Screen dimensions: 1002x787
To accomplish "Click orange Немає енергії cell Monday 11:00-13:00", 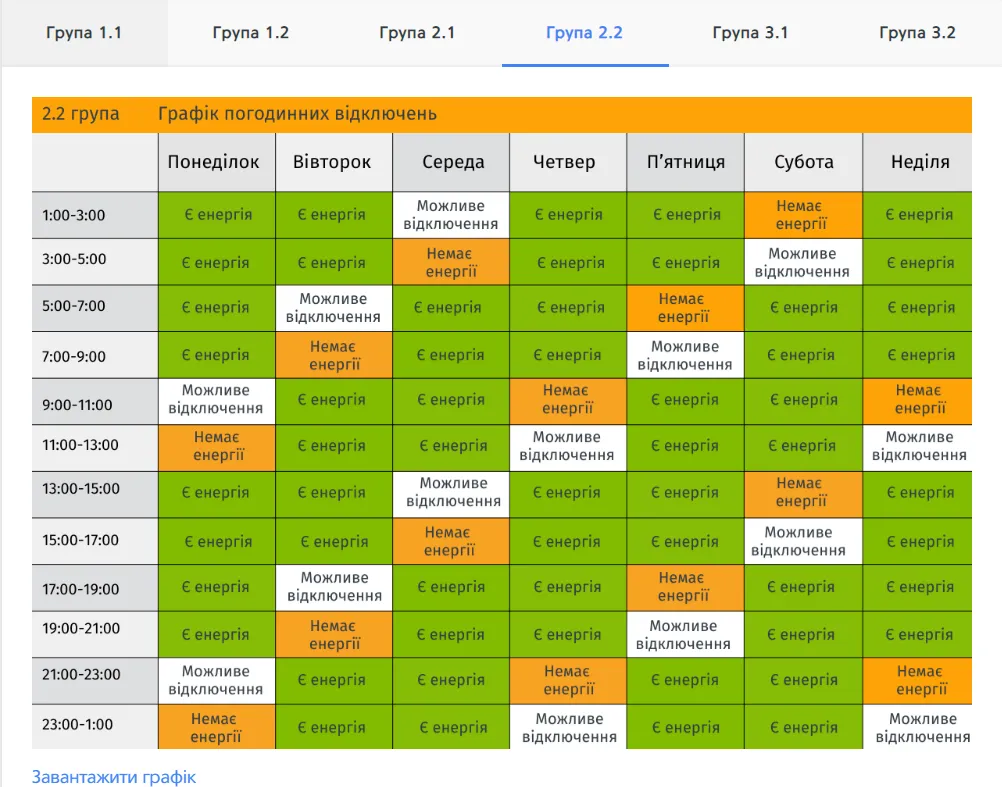I will (218, 446).
